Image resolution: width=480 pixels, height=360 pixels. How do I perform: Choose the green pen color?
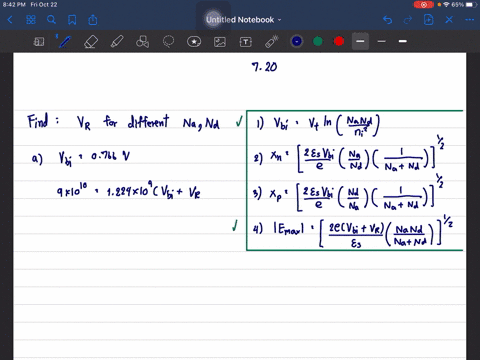[x=318, y=41]
